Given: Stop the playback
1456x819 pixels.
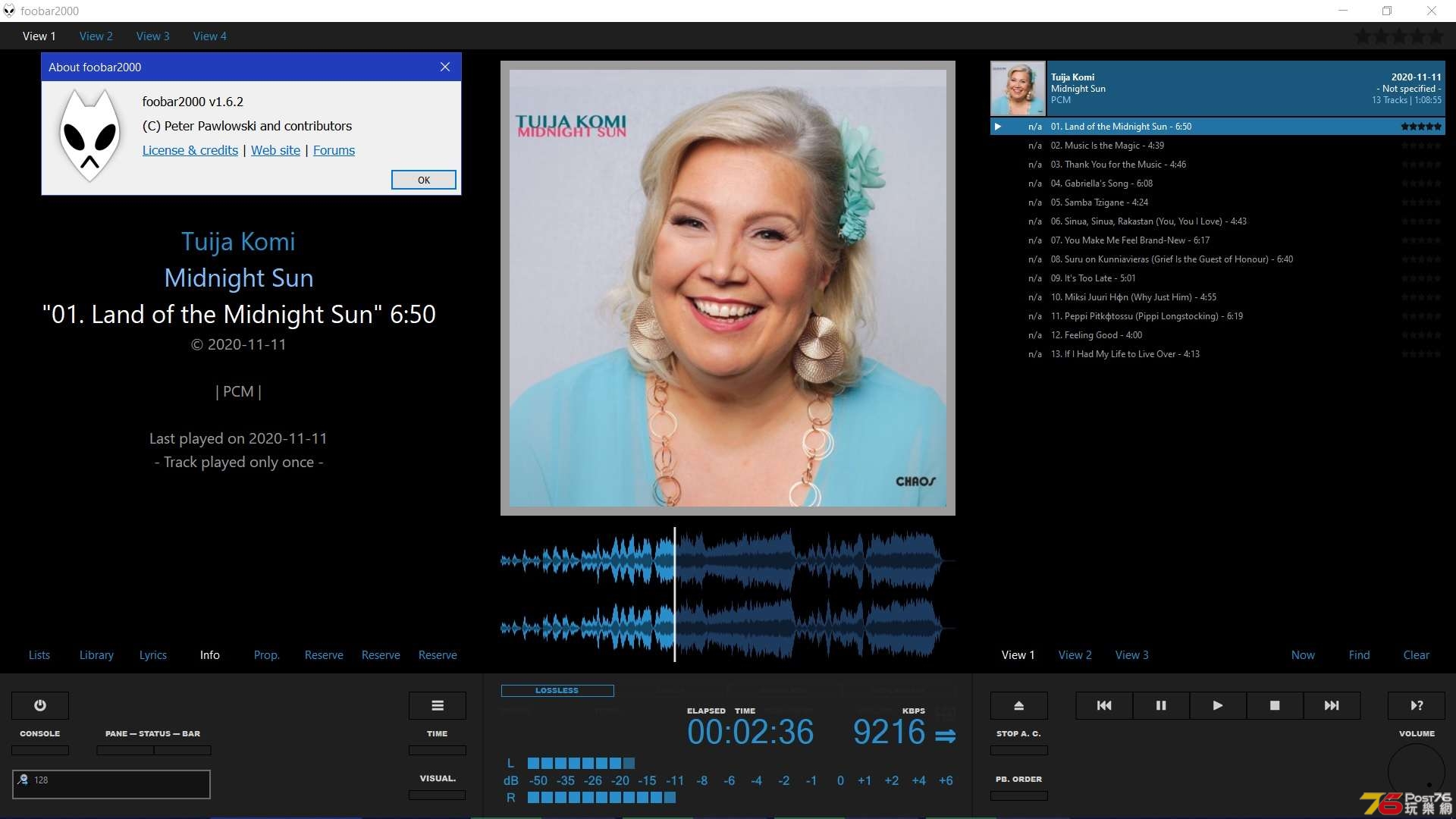Looking at the screenshot, I should pos(1275,705).
